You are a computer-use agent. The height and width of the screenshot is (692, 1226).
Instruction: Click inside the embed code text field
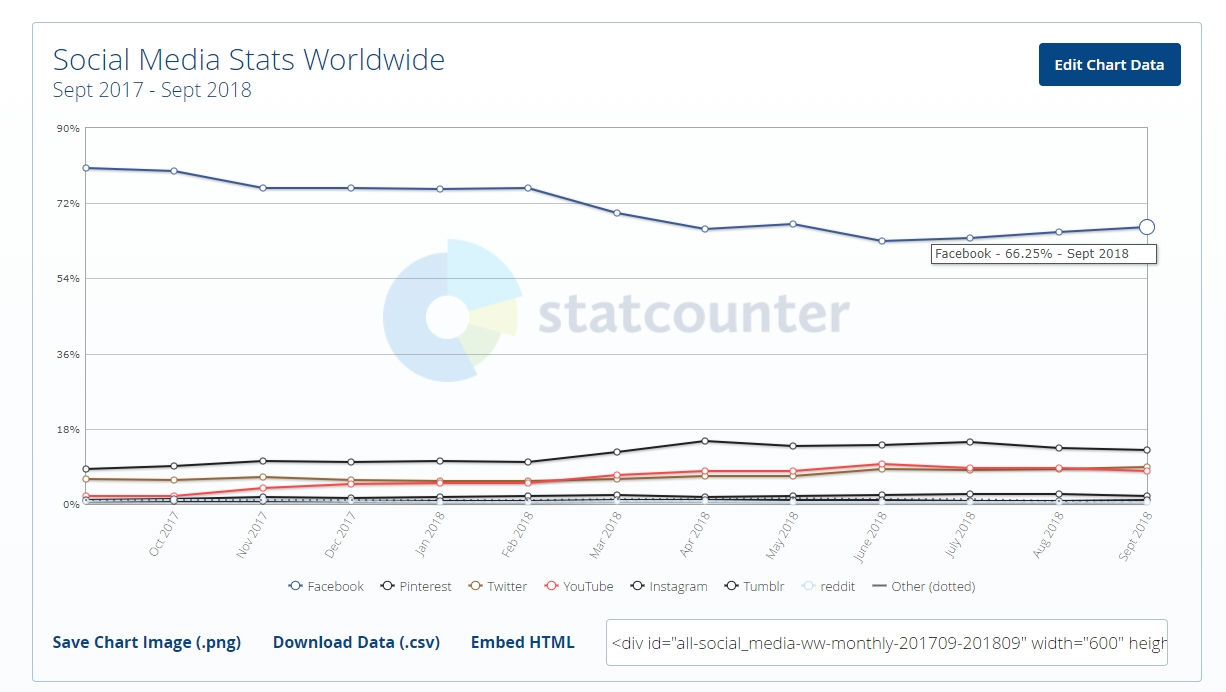pos(886,642)
